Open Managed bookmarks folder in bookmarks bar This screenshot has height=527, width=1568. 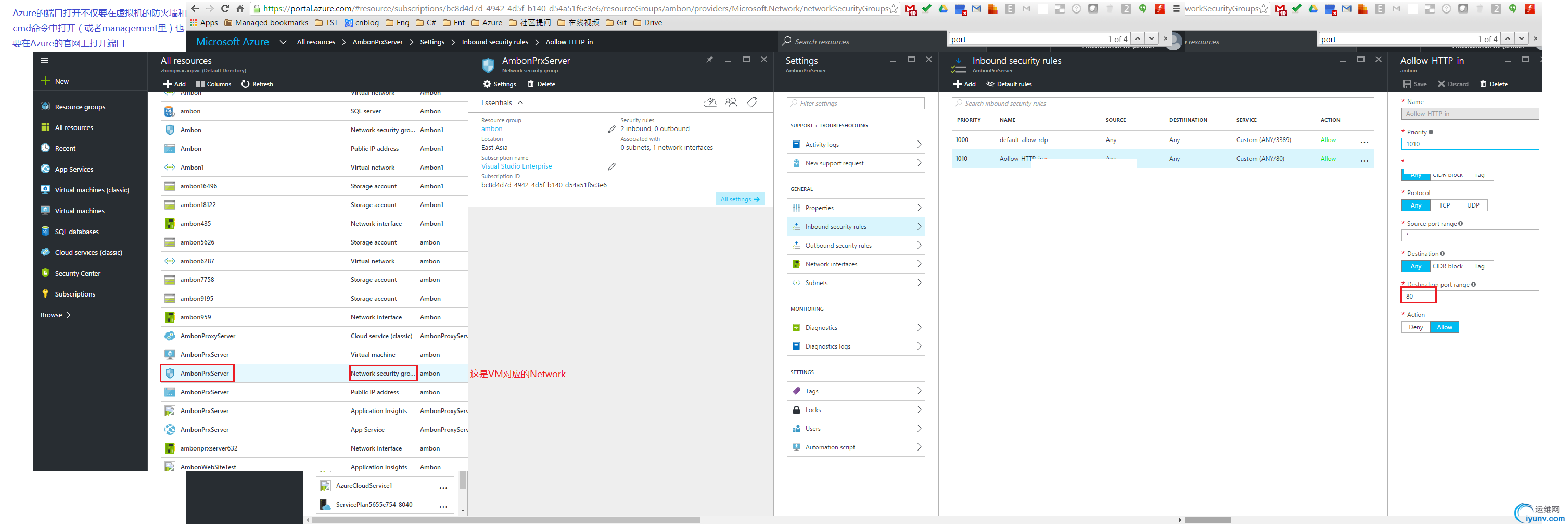point(266,22)
